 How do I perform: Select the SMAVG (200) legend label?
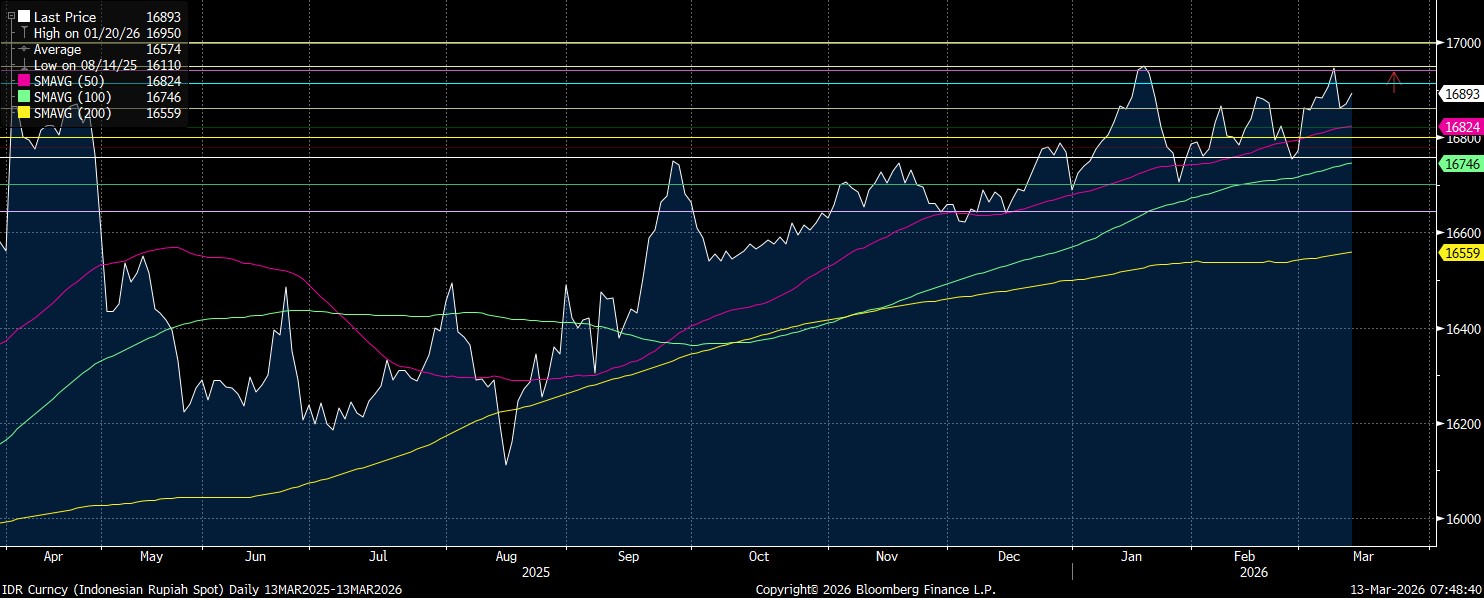point(72,113)
